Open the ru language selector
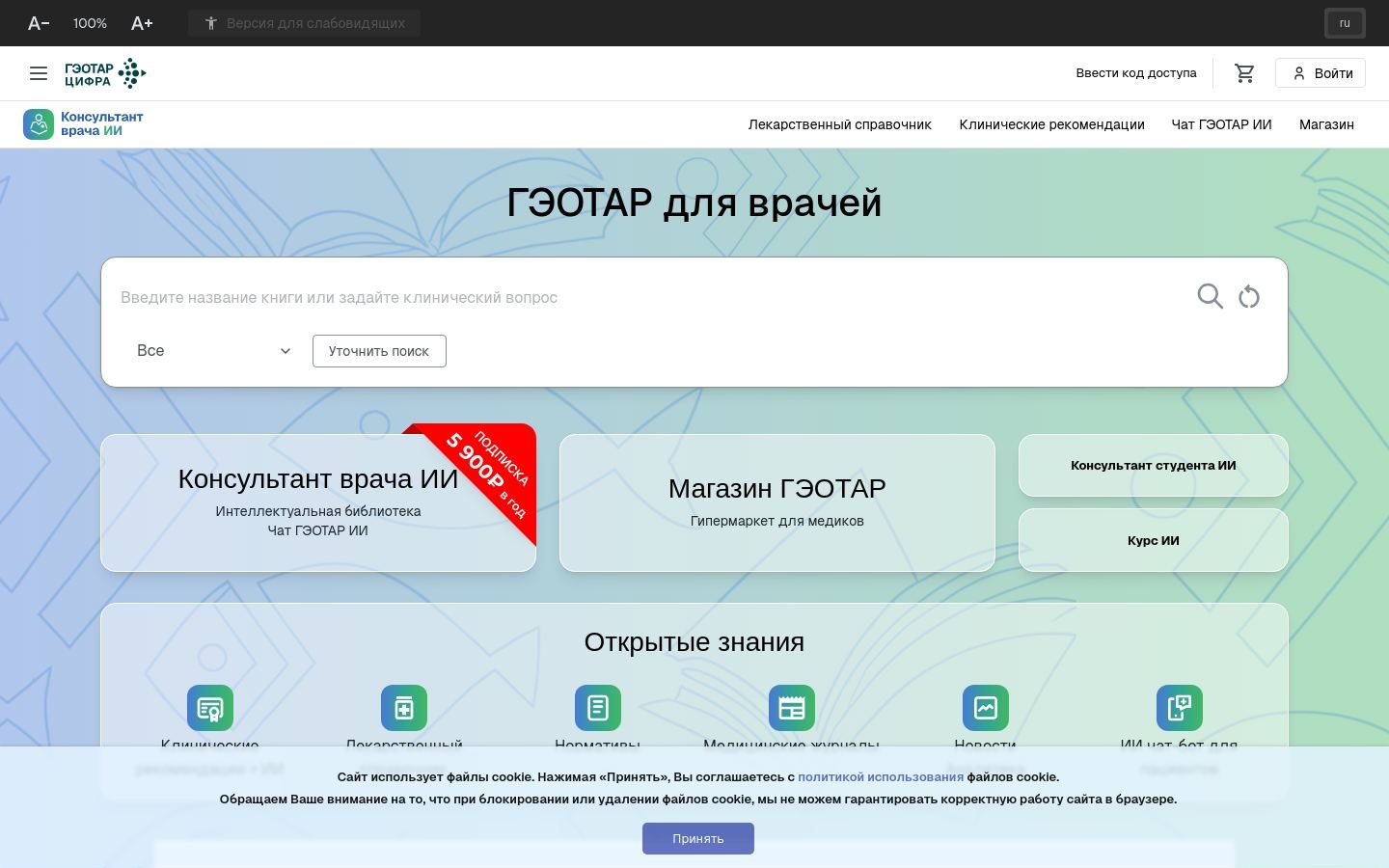This screenshot has height=868, width=1389. 1345,23
